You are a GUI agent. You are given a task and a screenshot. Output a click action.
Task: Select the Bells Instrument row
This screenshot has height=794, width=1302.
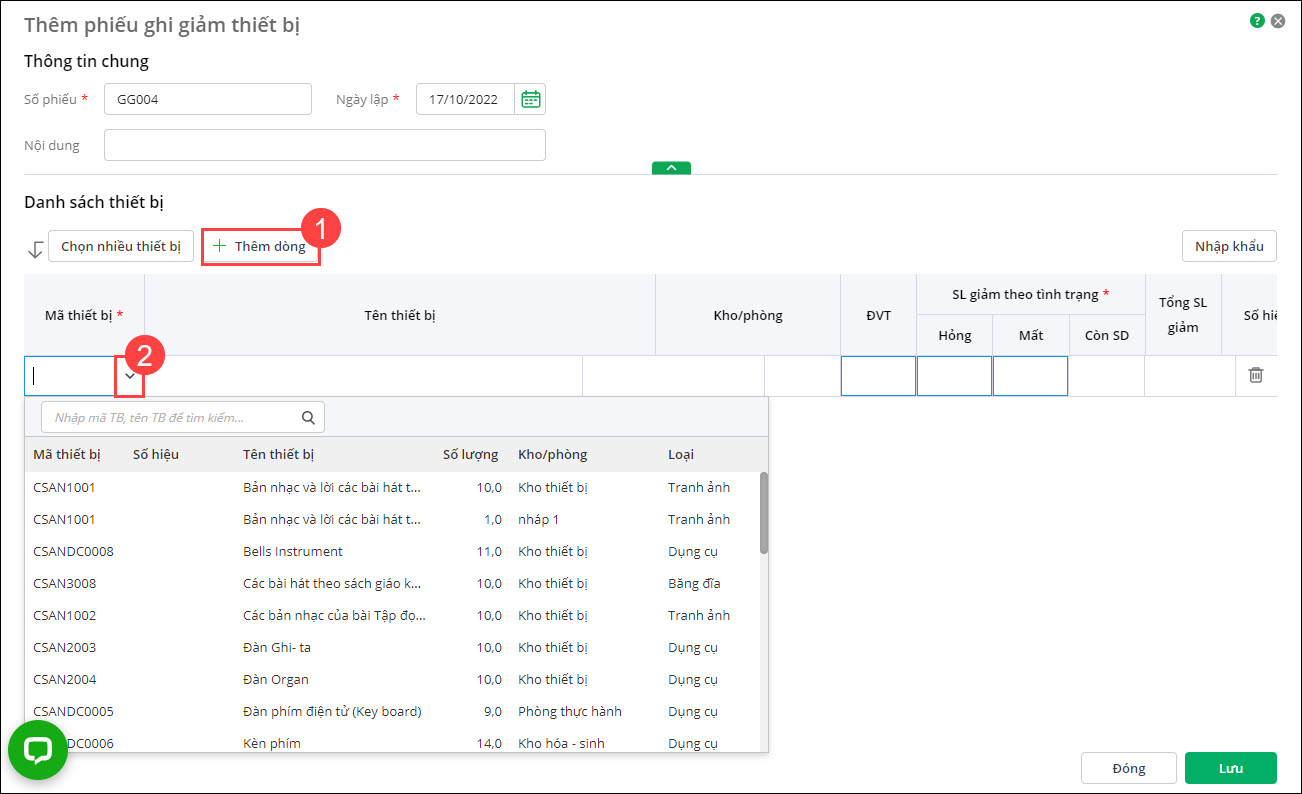click(x=392, y=552)
